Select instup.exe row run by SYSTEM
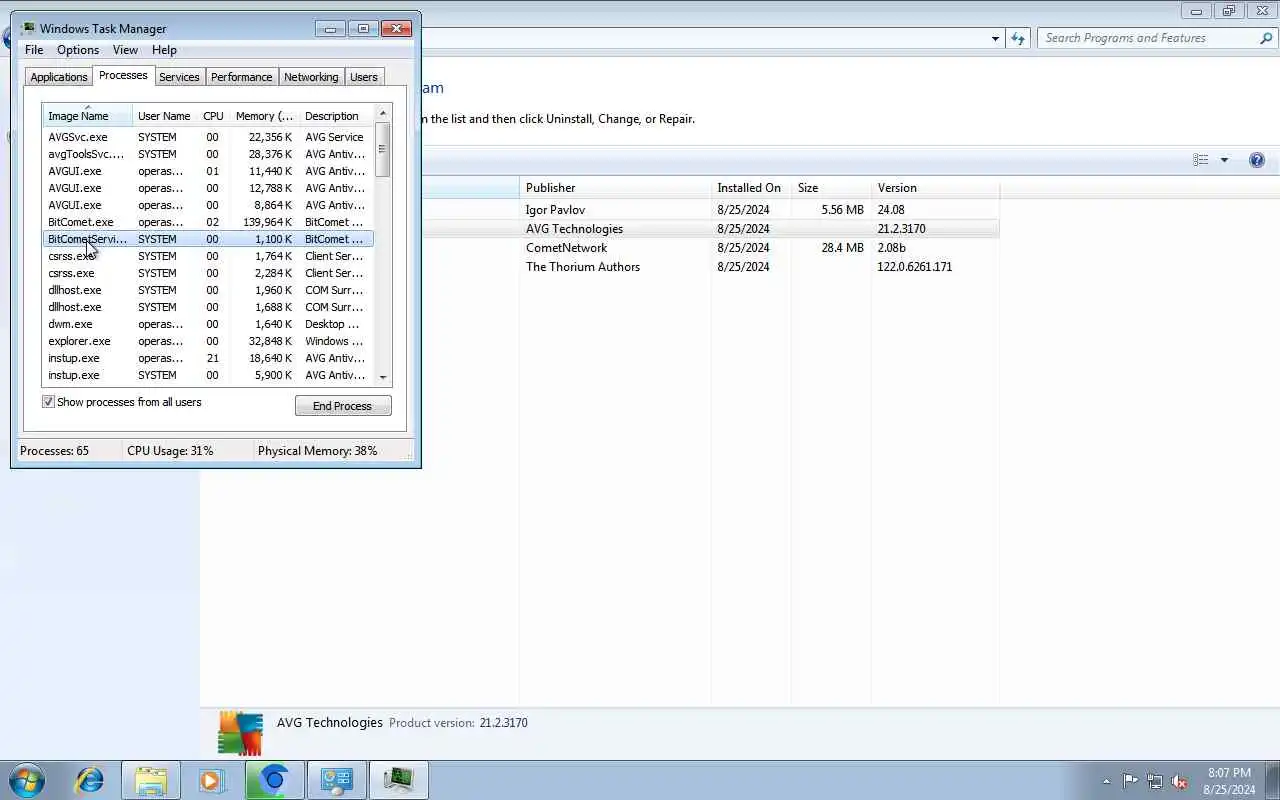The image size is (1280, 800). pyautogui.click(x=208, y=375)
